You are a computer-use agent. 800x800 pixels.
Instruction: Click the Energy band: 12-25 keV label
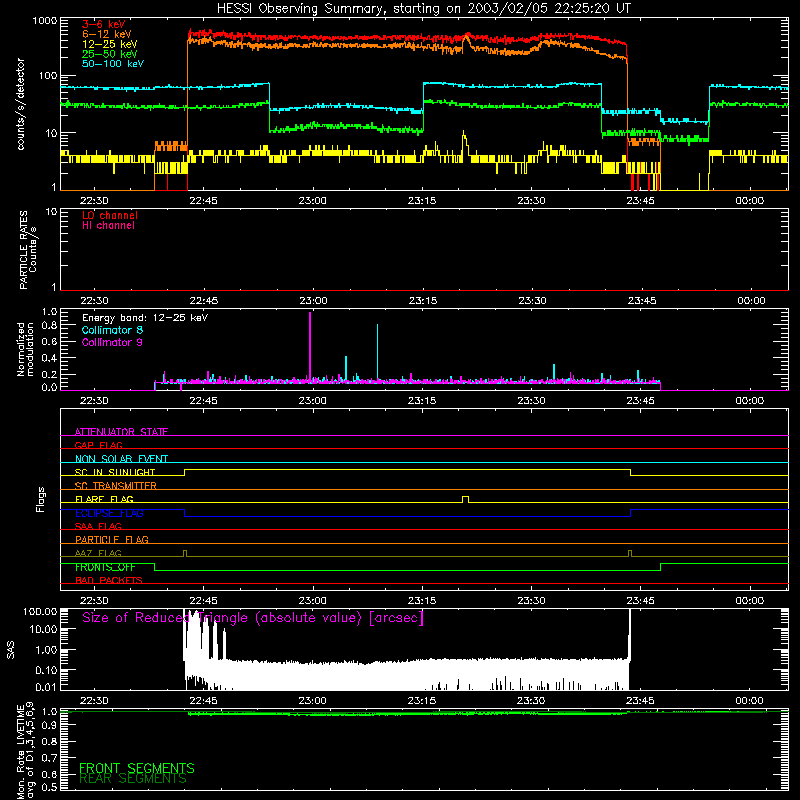click(145, 318)
